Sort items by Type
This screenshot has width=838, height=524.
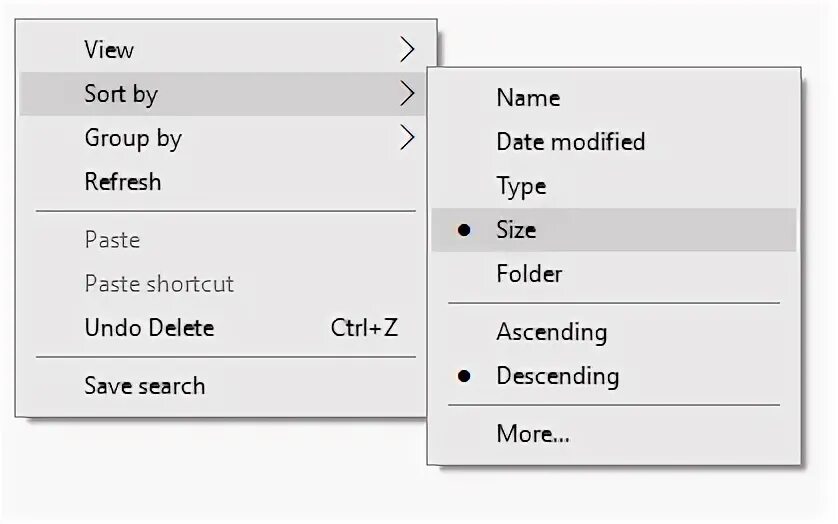coord(520,186)
